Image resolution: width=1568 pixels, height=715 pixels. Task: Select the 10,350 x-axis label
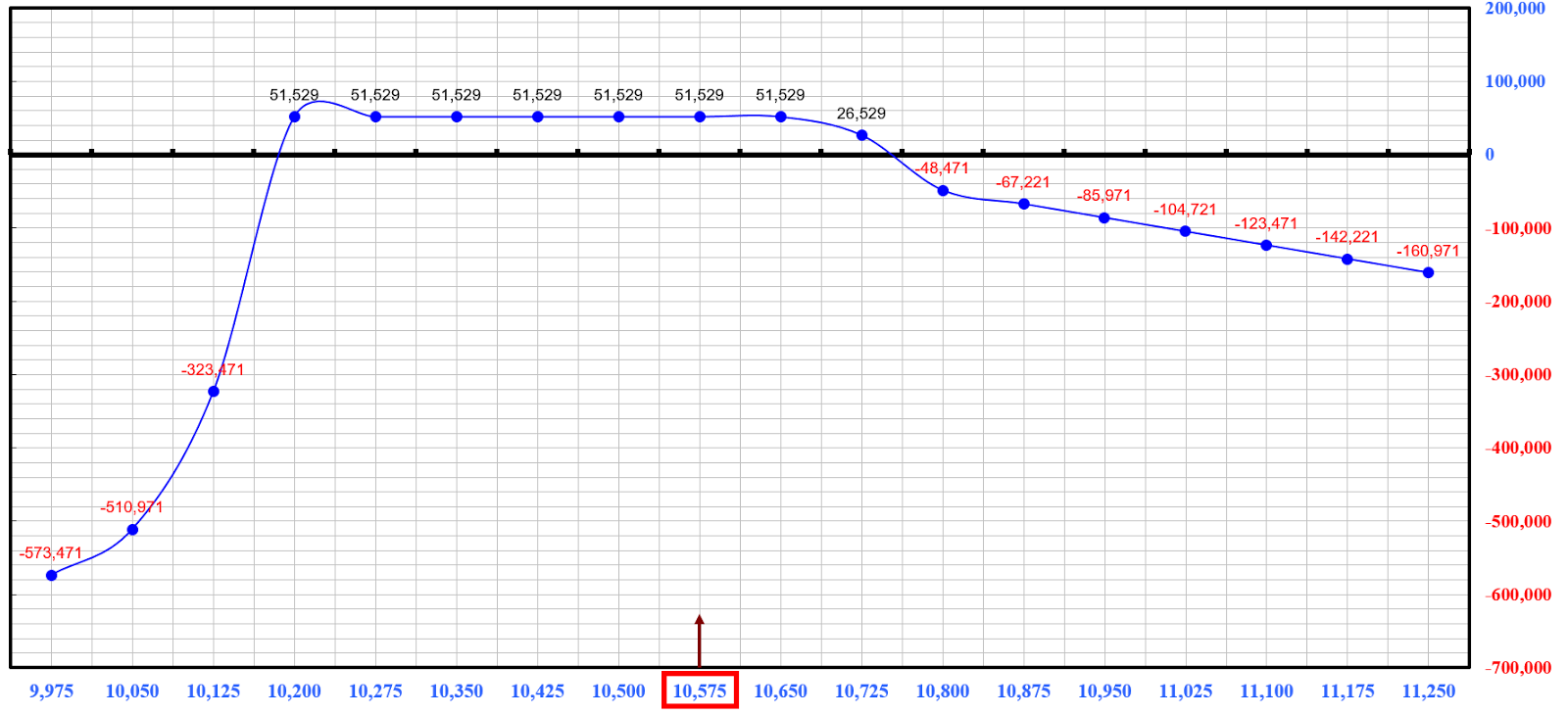point(457,691)
